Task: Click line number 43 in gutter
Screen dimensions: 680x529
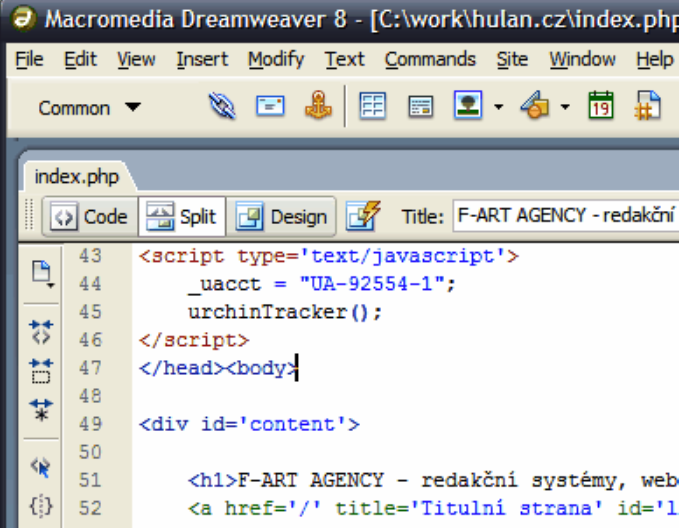Action: coord(90,256)
